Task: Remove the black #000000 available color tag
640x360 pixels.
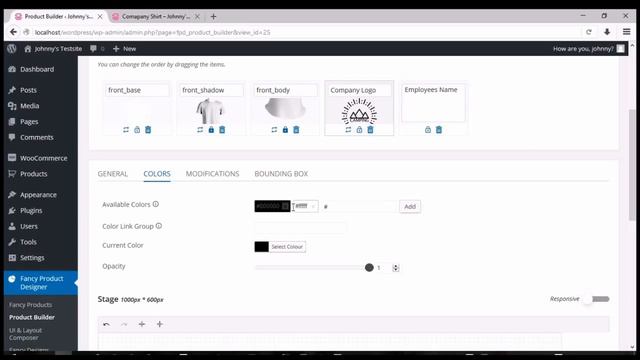Action: pyautogui.click(x=285, y=206)
